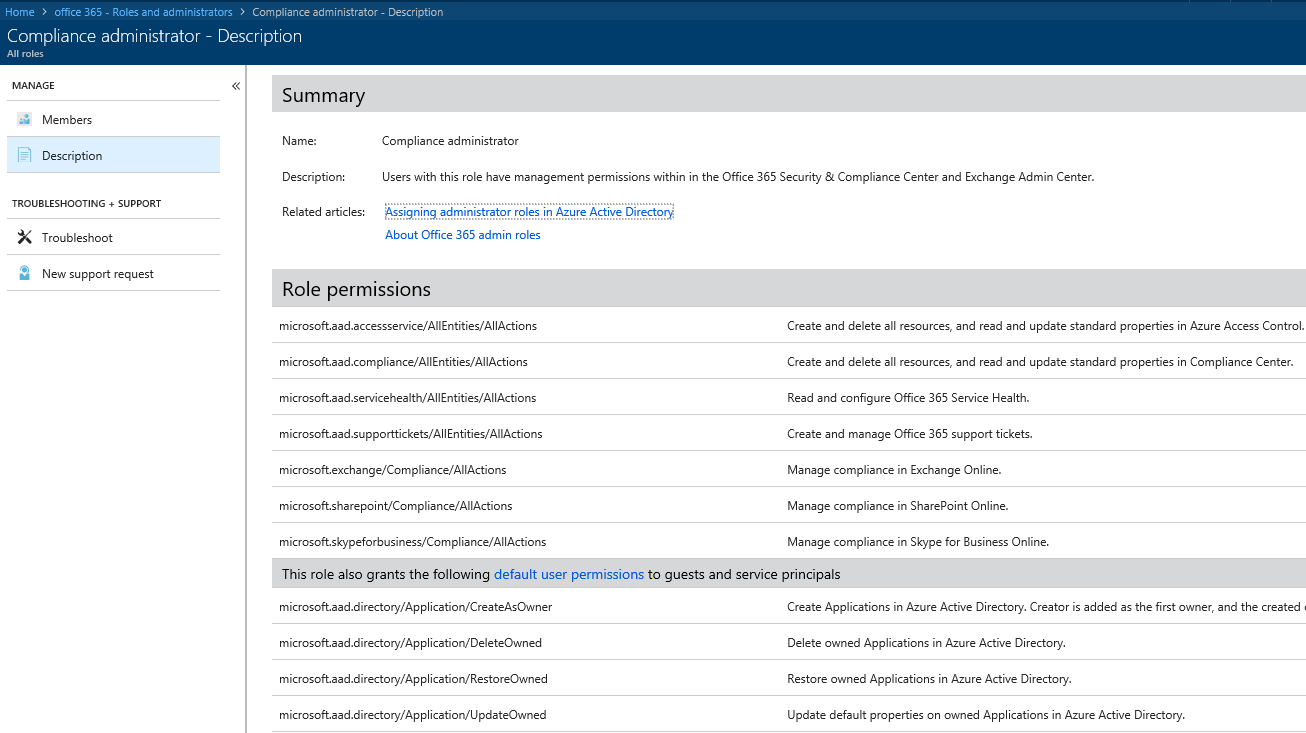Select the microsoft.exchange Compliance permission row
The width and height of the screenshot is (1306, 733).
393,470
